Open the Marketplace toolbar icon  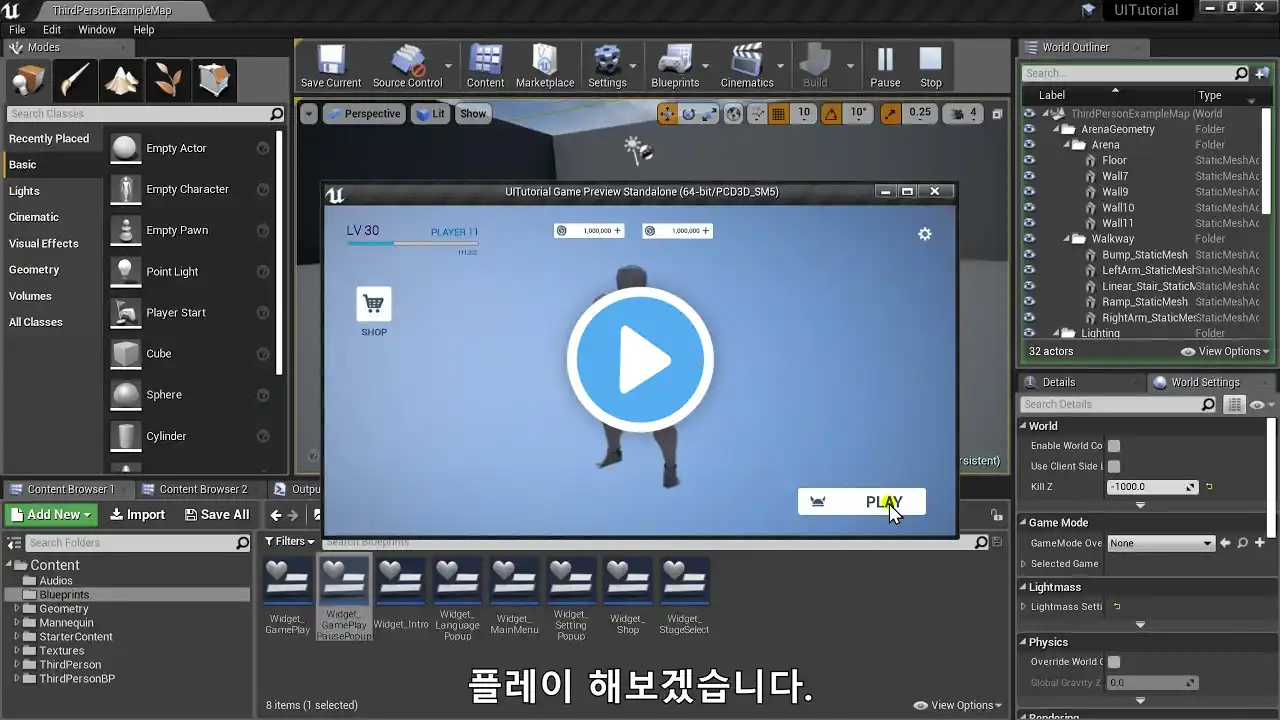pos(545,67)
